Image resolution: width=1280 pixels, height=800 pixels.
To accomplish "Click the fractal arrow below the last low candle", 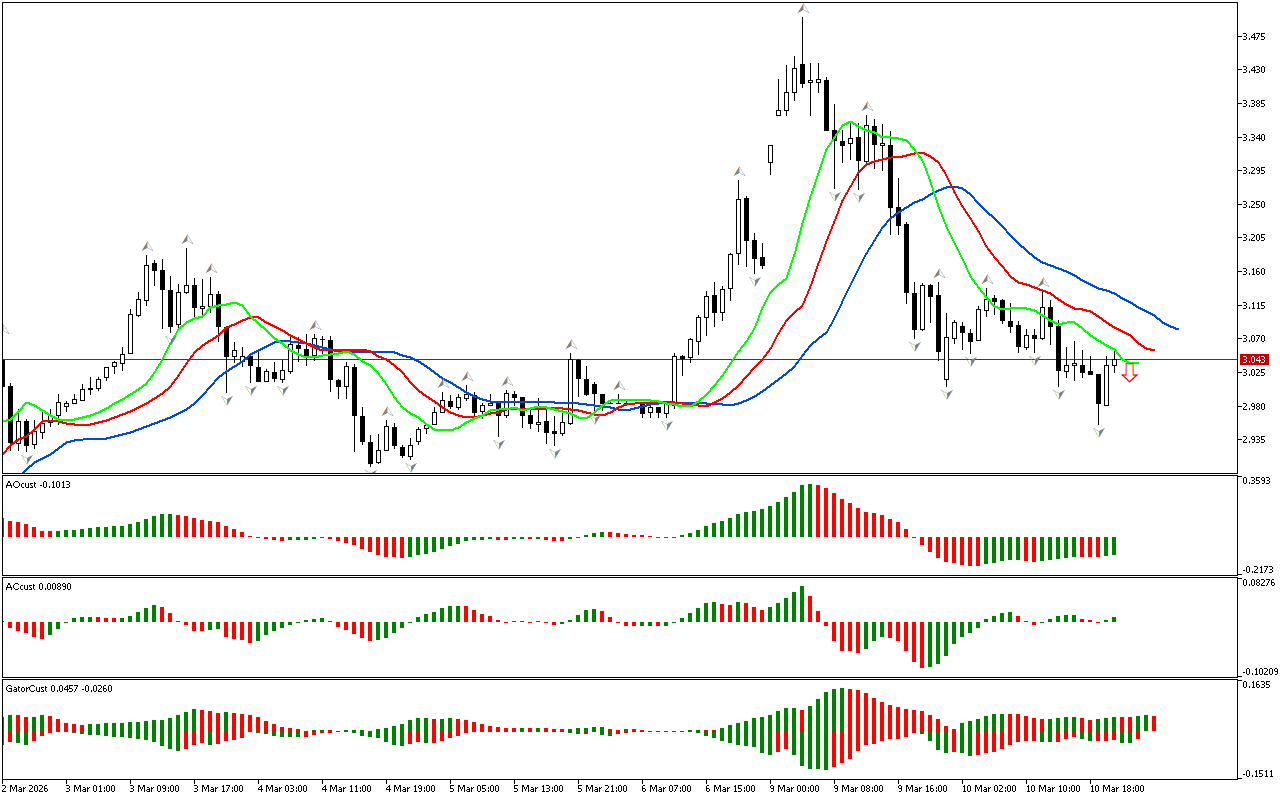I will click(x=1099, y=432).
